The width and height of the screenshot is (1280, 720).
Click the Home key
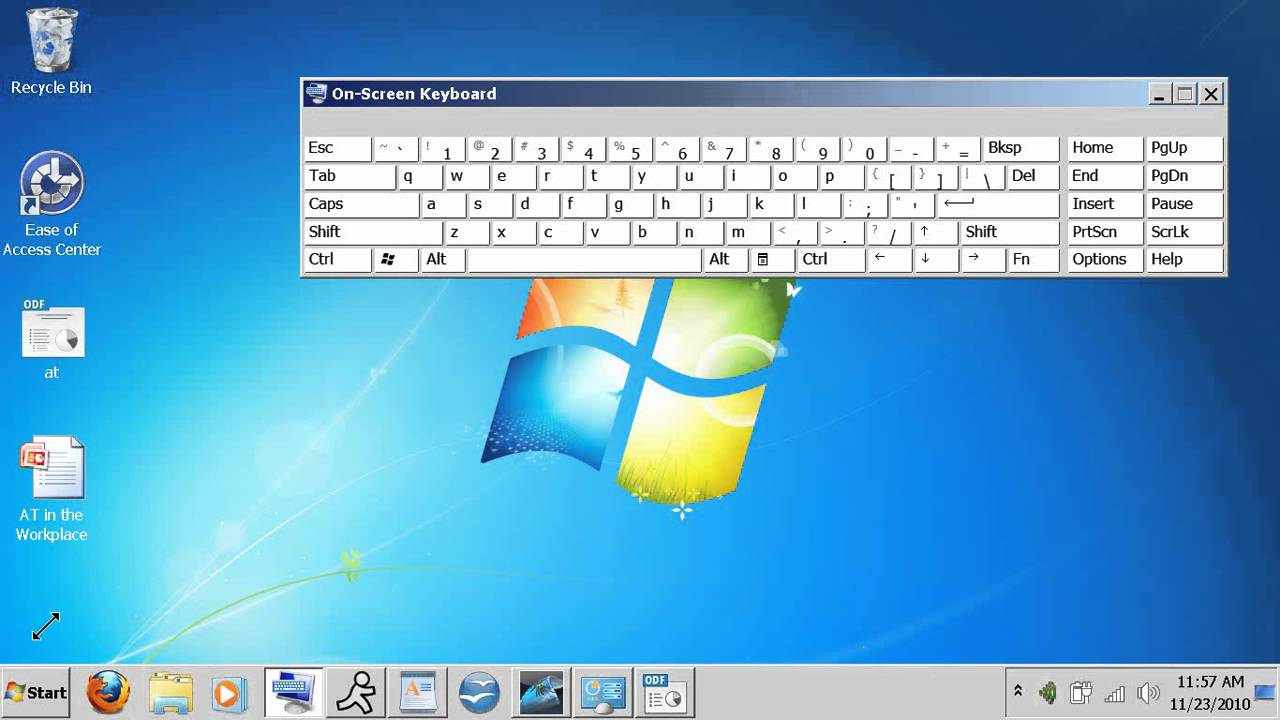click(x=1106, y=148)
